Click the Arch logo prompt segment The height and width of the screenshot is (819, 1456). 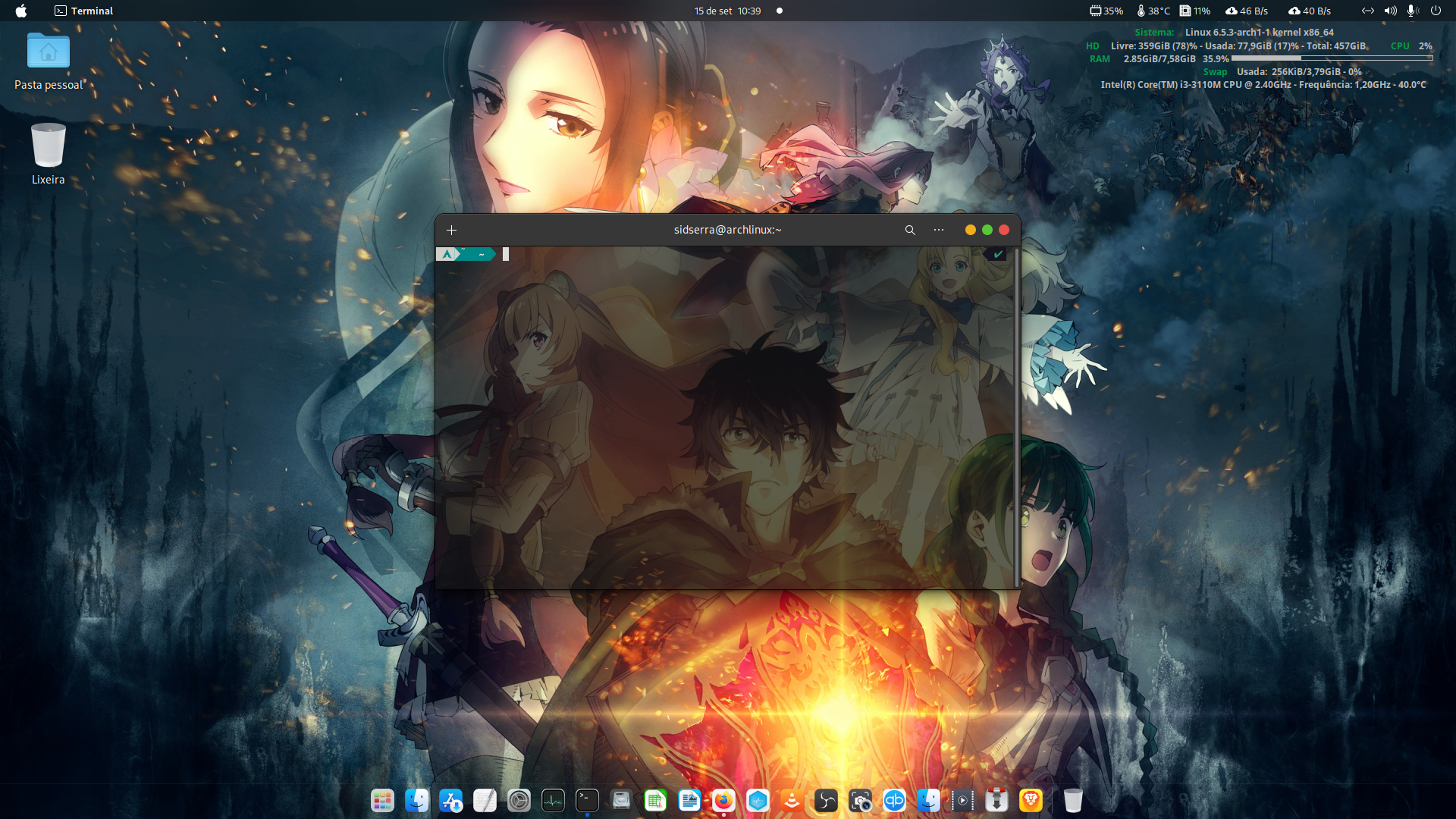point(447,254)
